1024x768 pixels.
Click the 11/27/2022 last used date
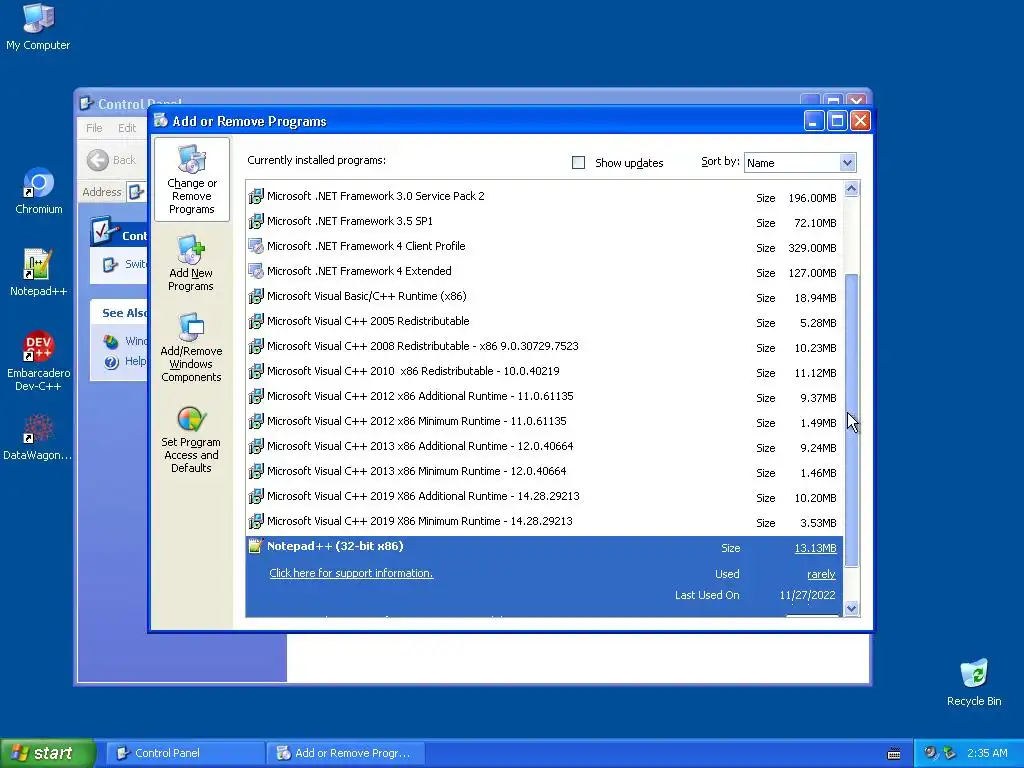pyautogui.click(x=807, y=595)
